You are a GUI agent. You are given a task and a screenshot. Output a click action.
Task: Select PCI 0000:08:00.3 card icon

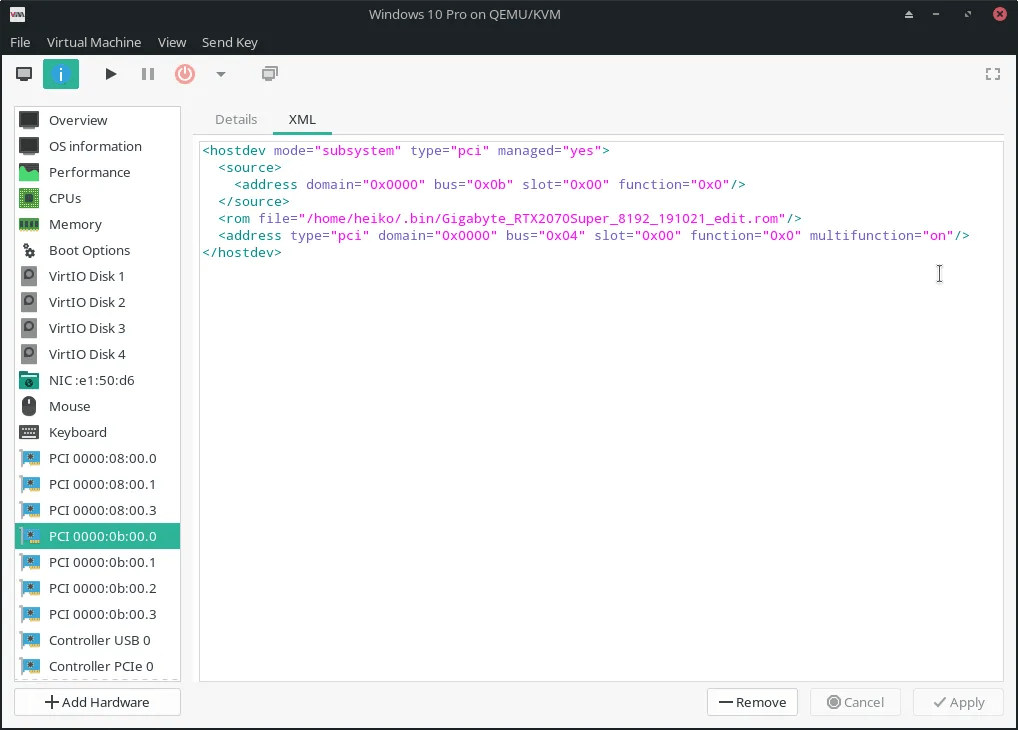(30, 510)
